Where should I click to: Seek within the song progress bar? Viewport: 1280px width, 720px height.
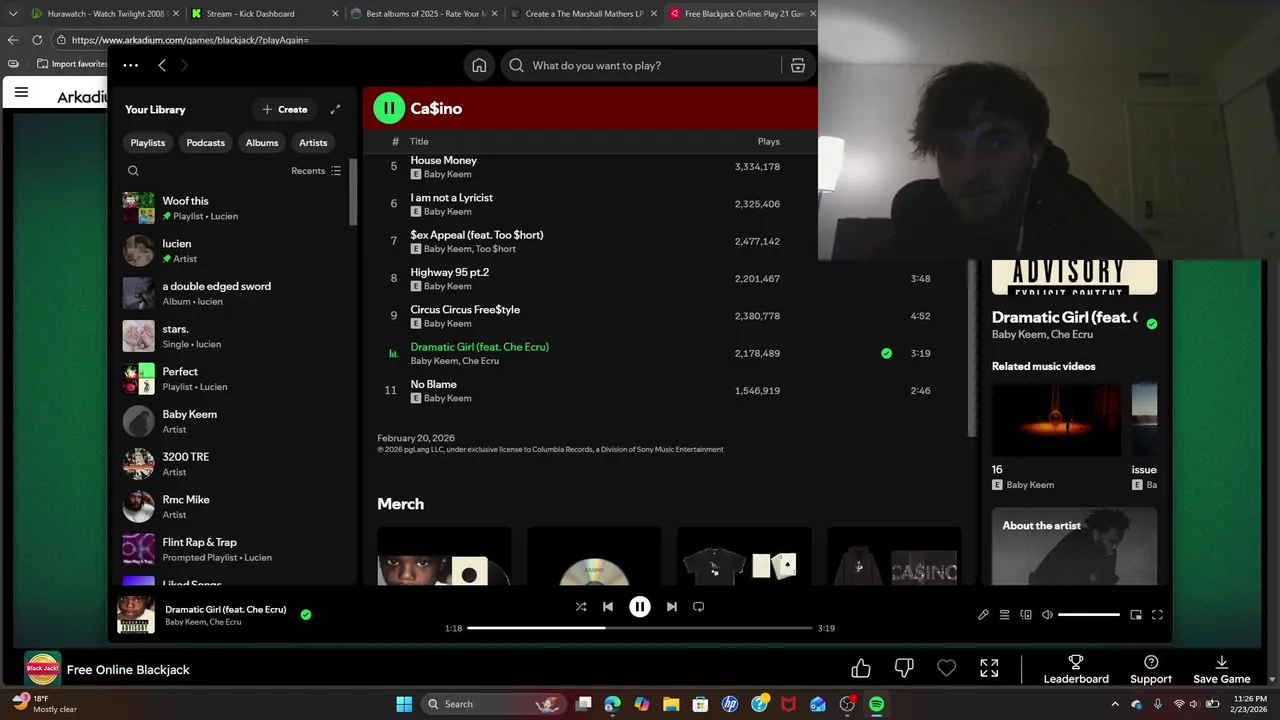[640, 628]
